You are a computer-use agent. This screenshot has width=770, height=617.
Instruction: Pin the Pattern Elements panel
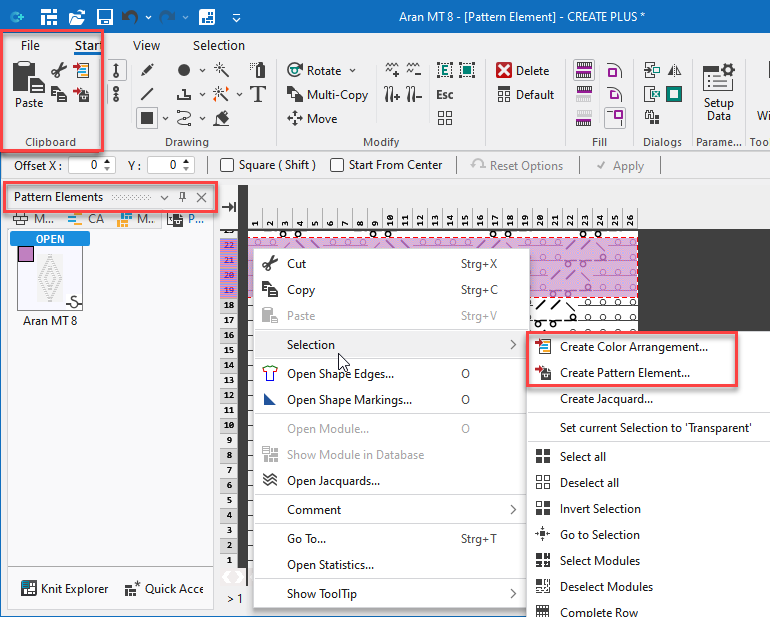[x=182, y=197]
